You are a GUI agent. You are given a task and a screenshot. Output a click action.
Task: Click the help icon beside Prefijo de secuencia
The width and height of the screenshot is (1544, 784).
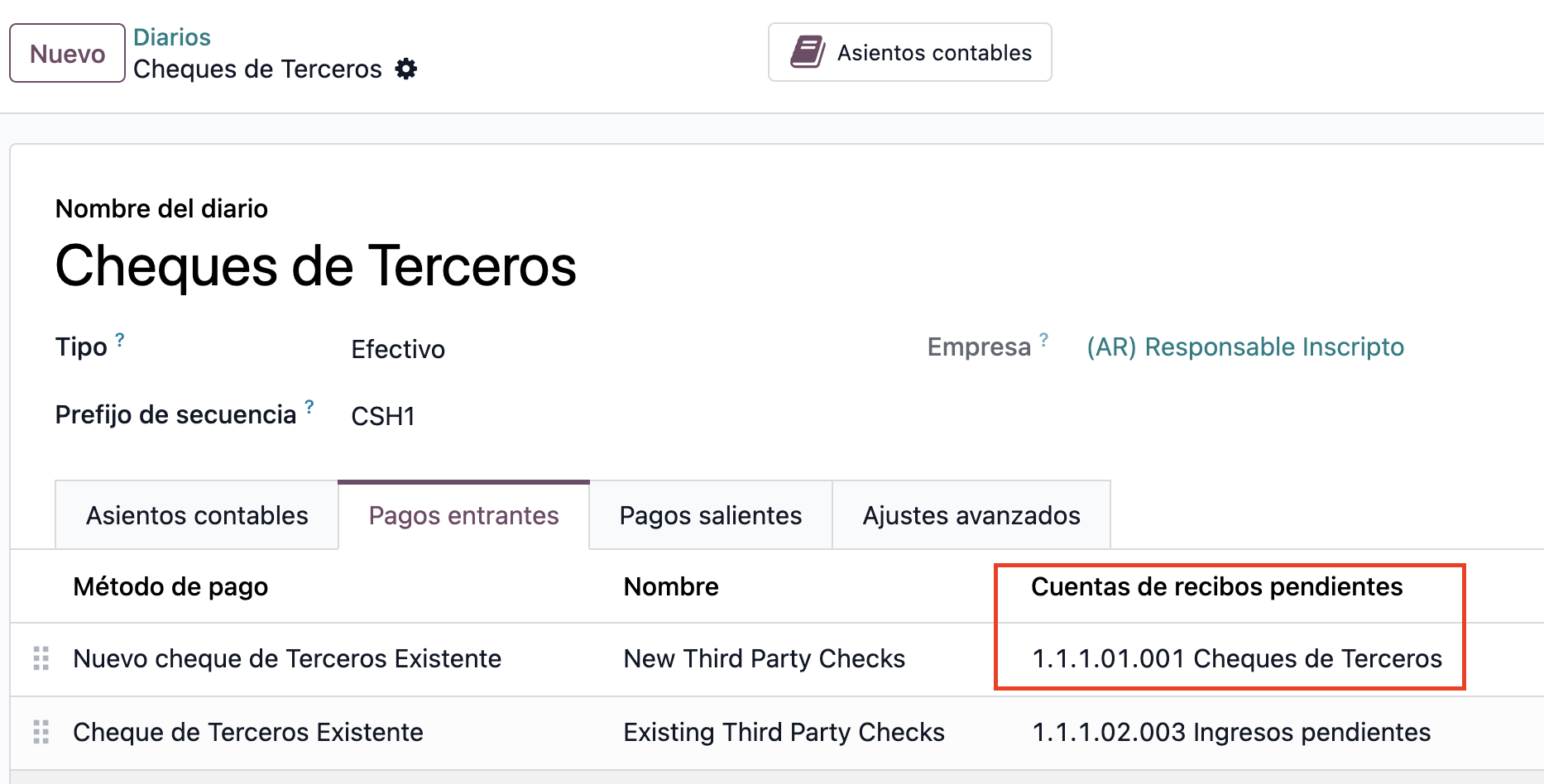click(x=309, y=406)
